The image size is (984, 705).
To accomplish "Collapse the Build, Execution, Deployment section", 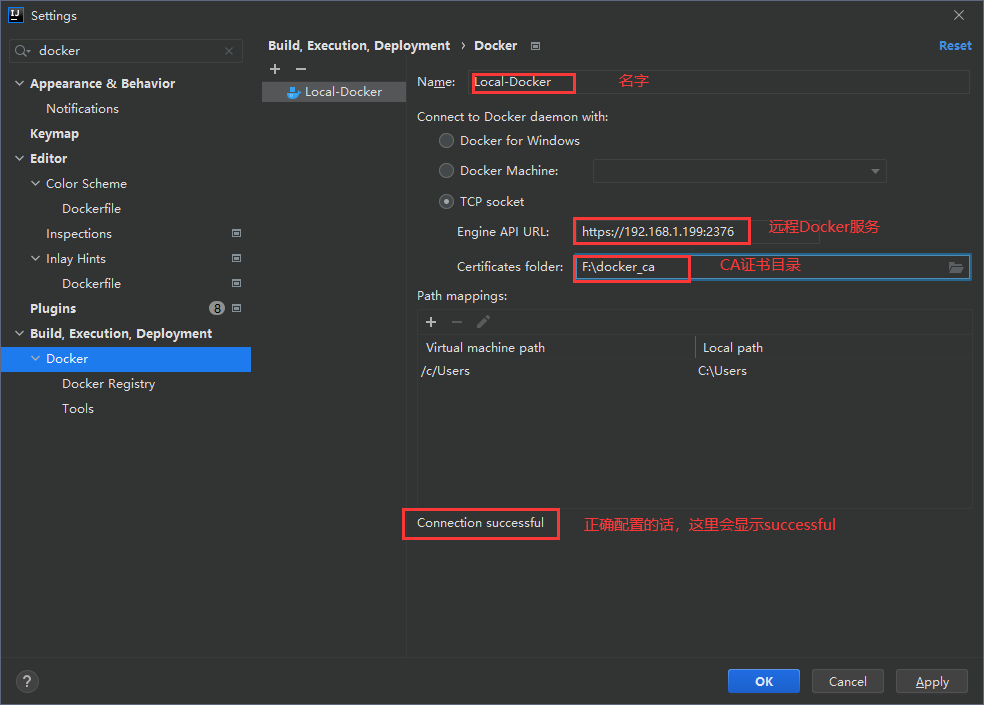I will coord(19,333).
